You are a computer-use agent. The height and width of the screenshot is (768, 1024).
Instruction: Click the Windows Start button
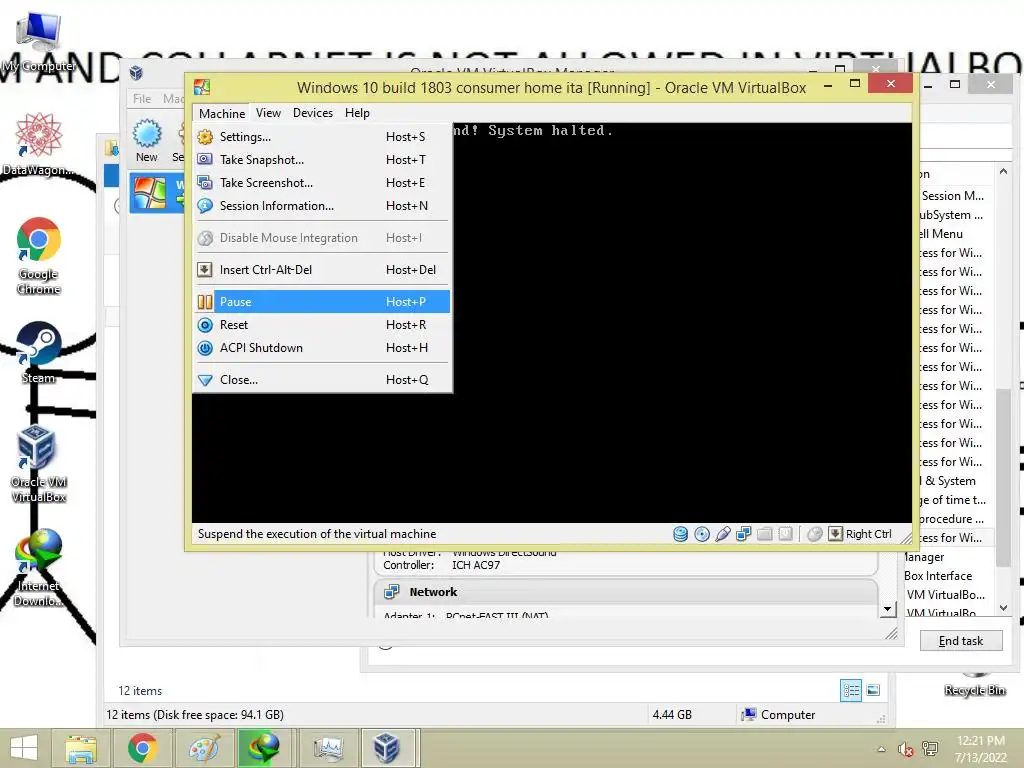[x=24, y=748]
